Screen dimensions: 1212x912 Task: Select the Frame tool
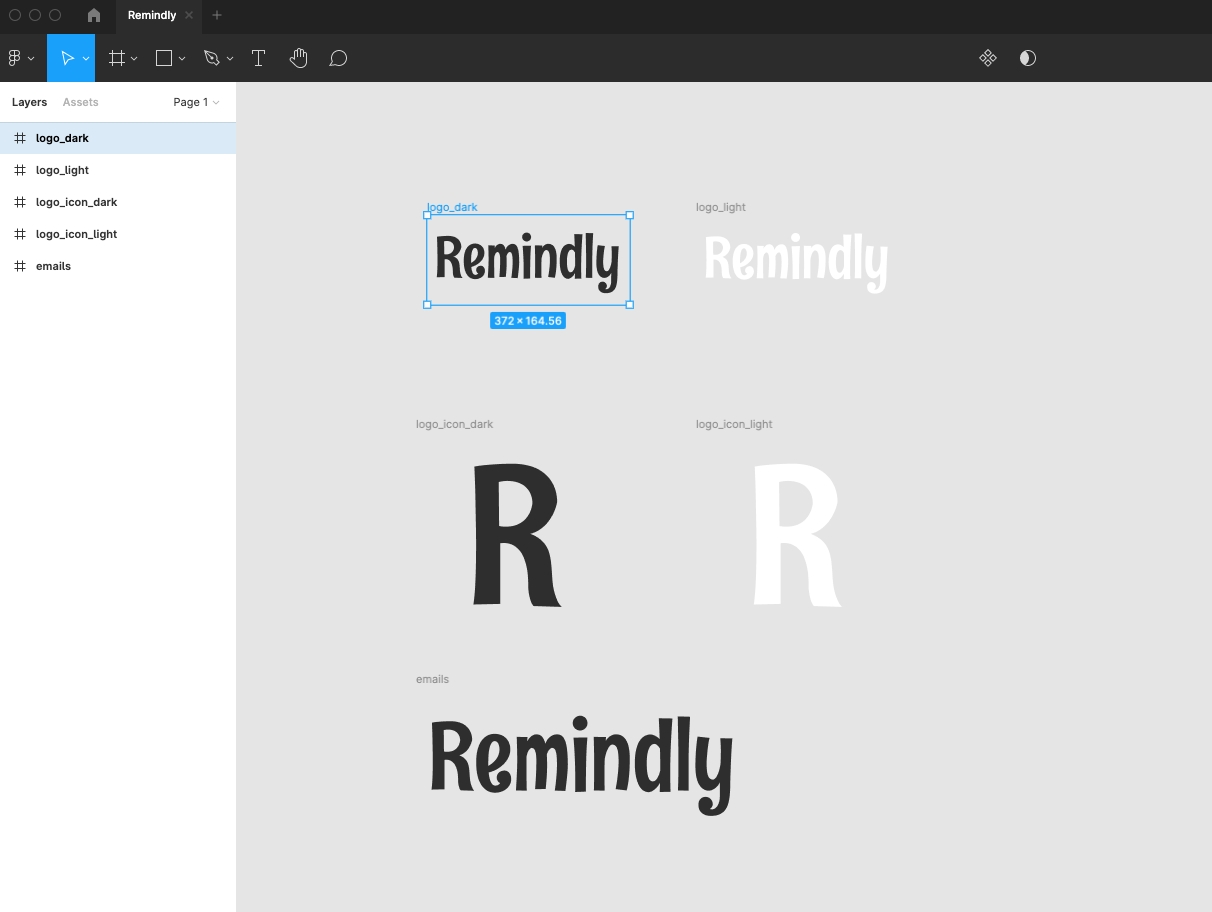pyautogui.click(x=117, y=58)
